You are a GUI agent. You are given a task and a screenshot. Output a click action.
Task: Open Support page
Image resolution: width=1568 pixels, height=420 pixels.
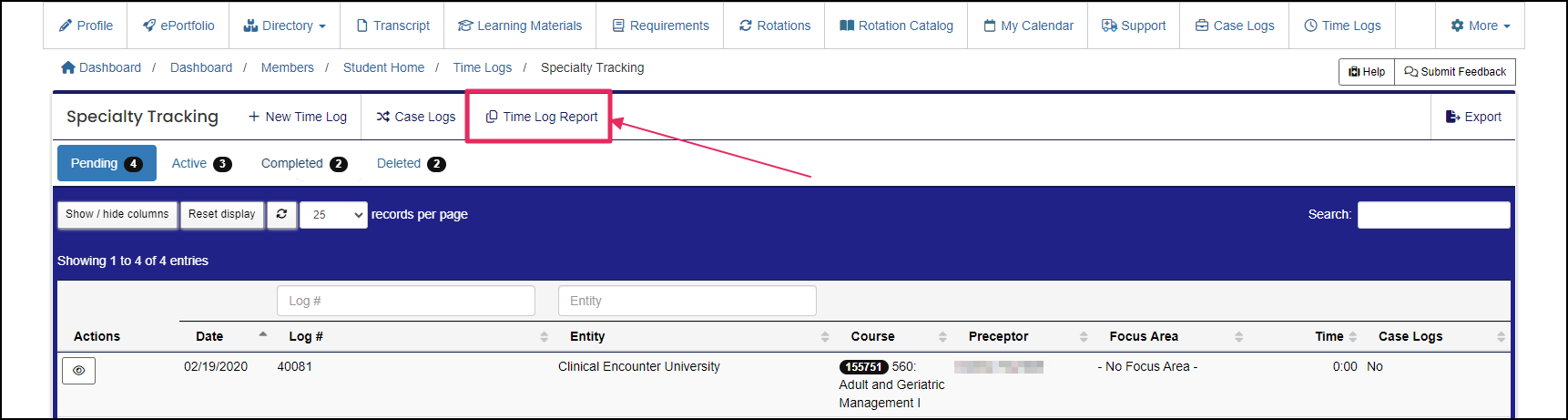coord(1134,26)
